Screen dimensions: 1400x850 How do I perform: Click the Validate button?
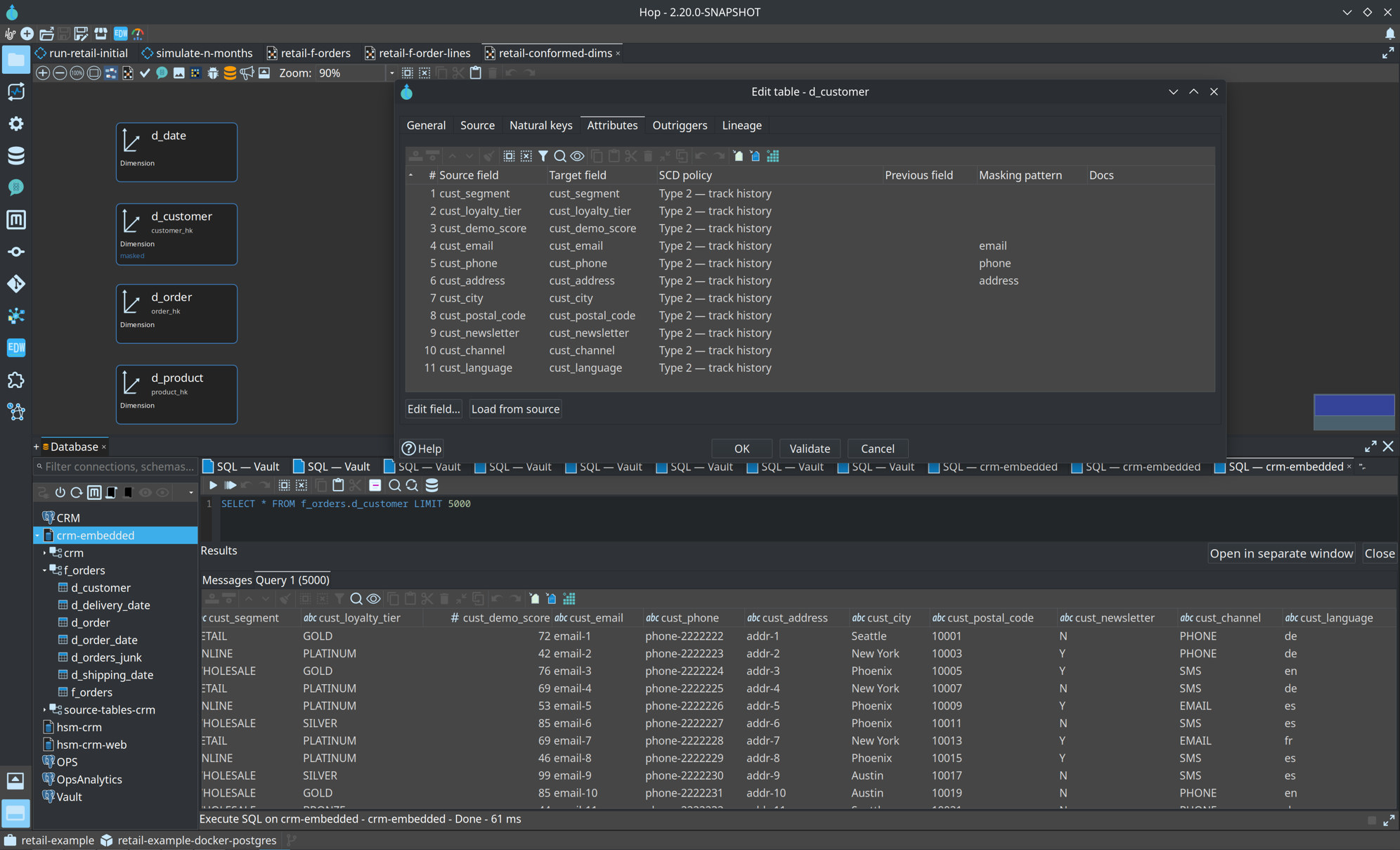coord(810,449)
